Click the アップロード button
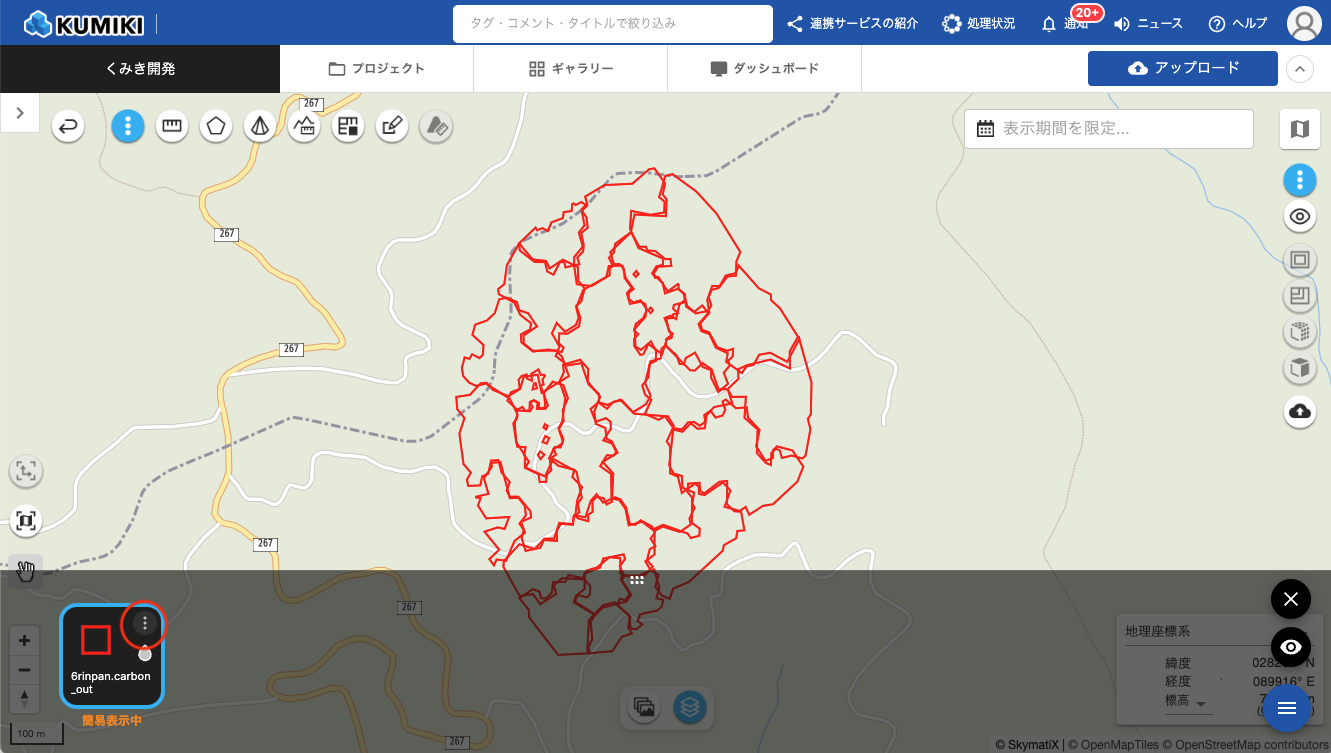The image size is (1331, 753). 1182,68
